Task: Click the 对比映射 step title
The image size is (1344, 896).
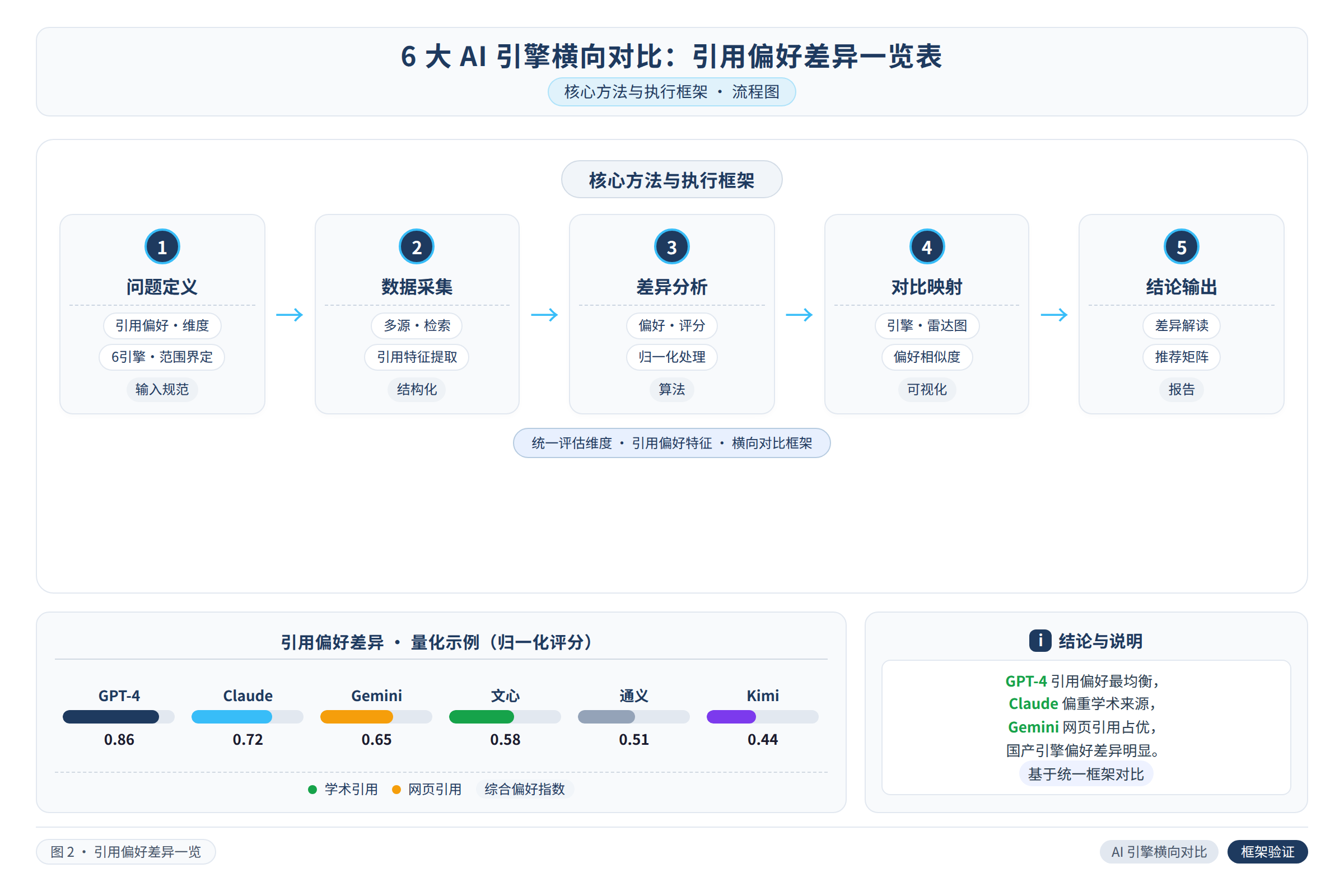Action: coord(926,287)
